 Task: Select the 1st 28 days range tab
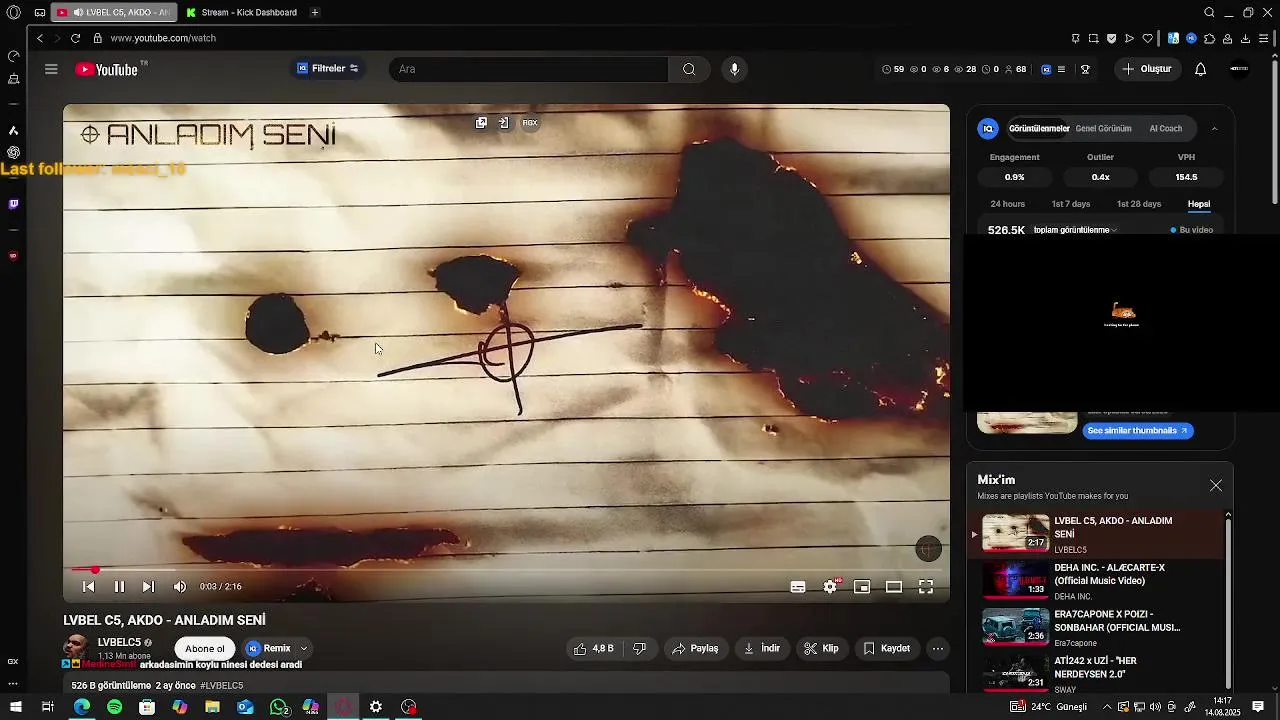[1139, 204]
